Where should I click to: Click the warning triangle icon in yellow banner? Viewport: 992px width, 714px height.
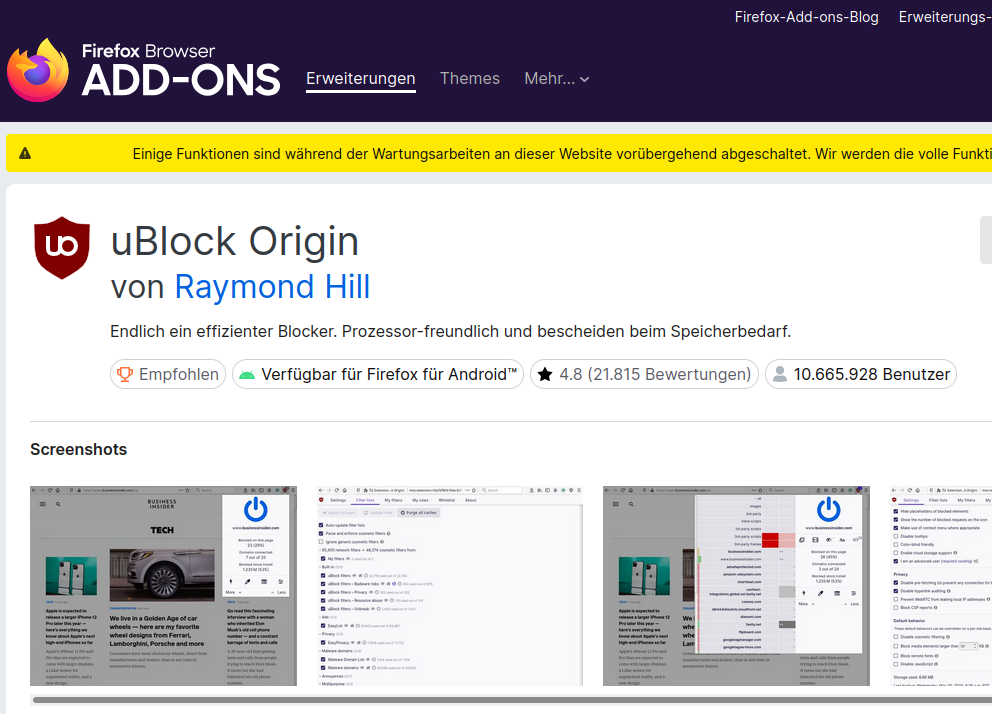click(x=25, y=153)
